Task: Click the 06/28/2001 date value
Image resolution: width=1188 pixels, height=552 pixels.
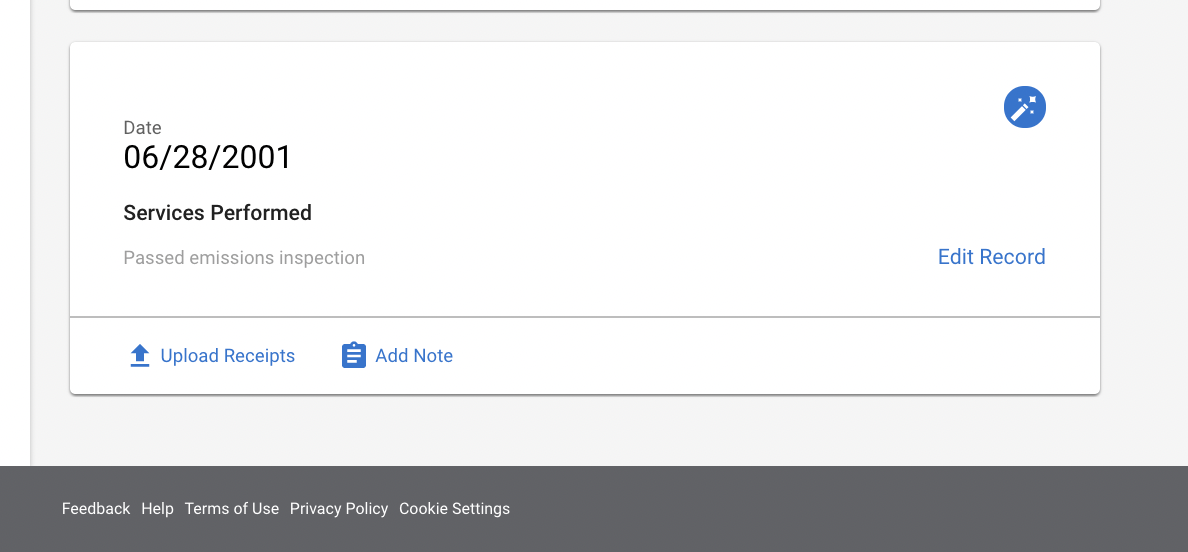Action: tap(207, 157)
